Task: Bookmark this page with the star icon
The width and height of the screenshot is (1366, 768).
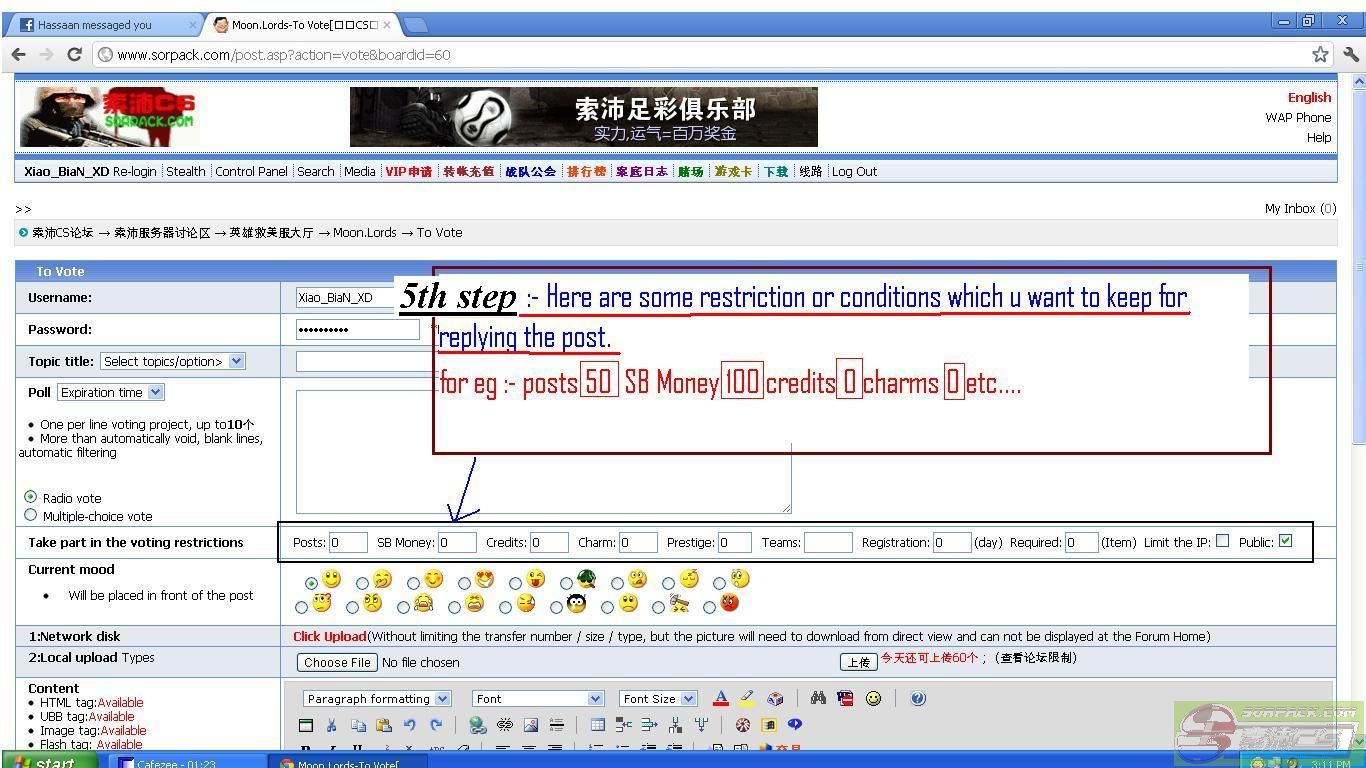Action: (x=1320, y=55)
